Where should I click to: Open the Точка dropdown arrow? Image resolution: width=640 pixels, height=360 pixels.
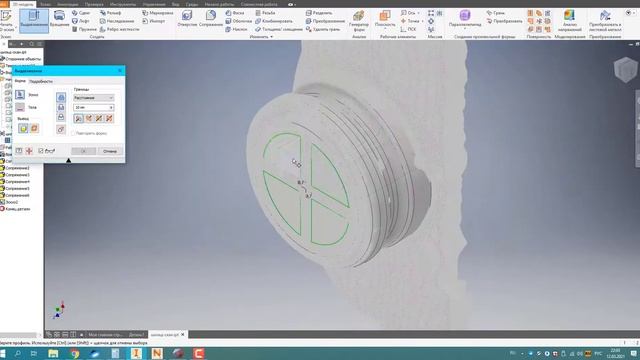pos(422,21)
